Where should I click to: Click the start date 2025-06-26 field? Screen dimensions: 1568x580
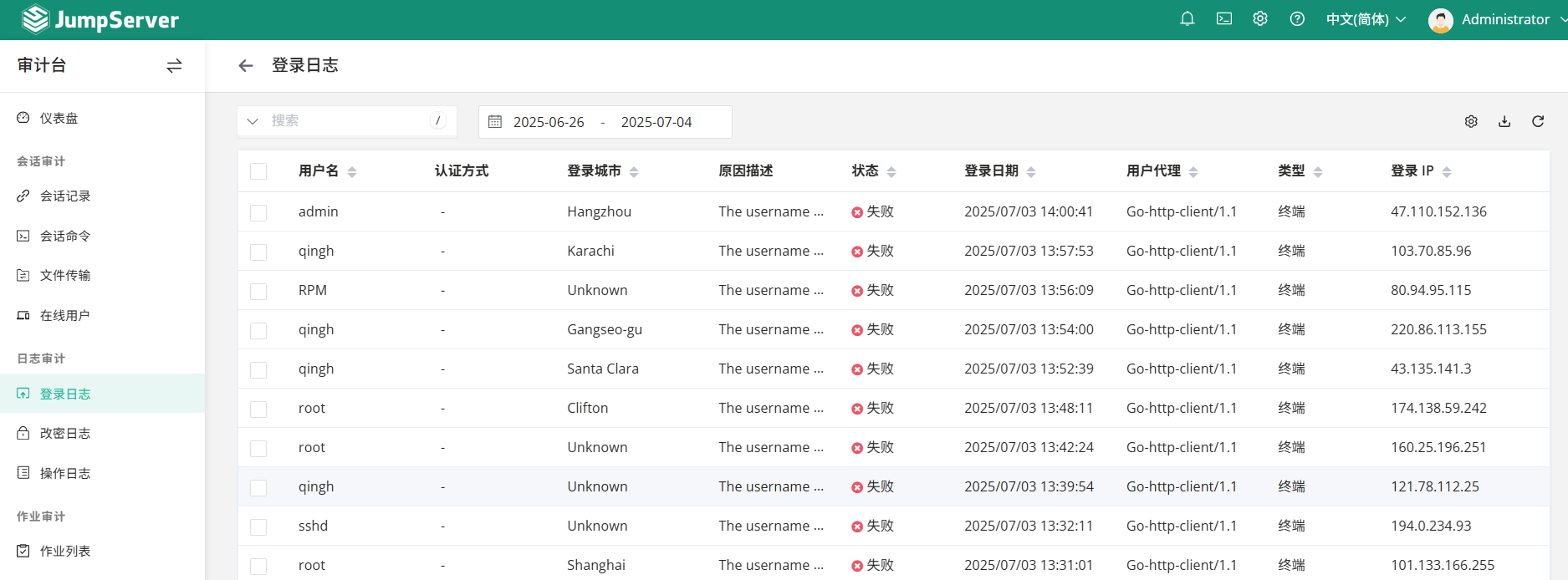tap(549, 122)
